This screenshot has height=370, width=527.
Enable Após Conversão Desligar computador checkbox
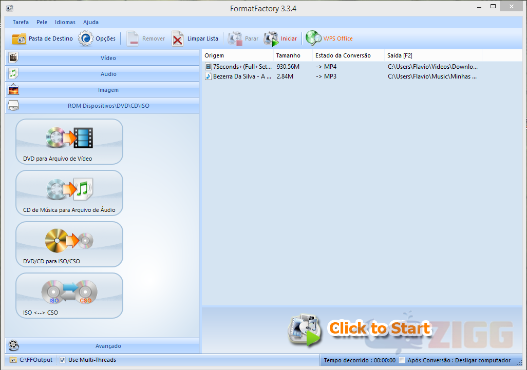click(x=402, y=360)
